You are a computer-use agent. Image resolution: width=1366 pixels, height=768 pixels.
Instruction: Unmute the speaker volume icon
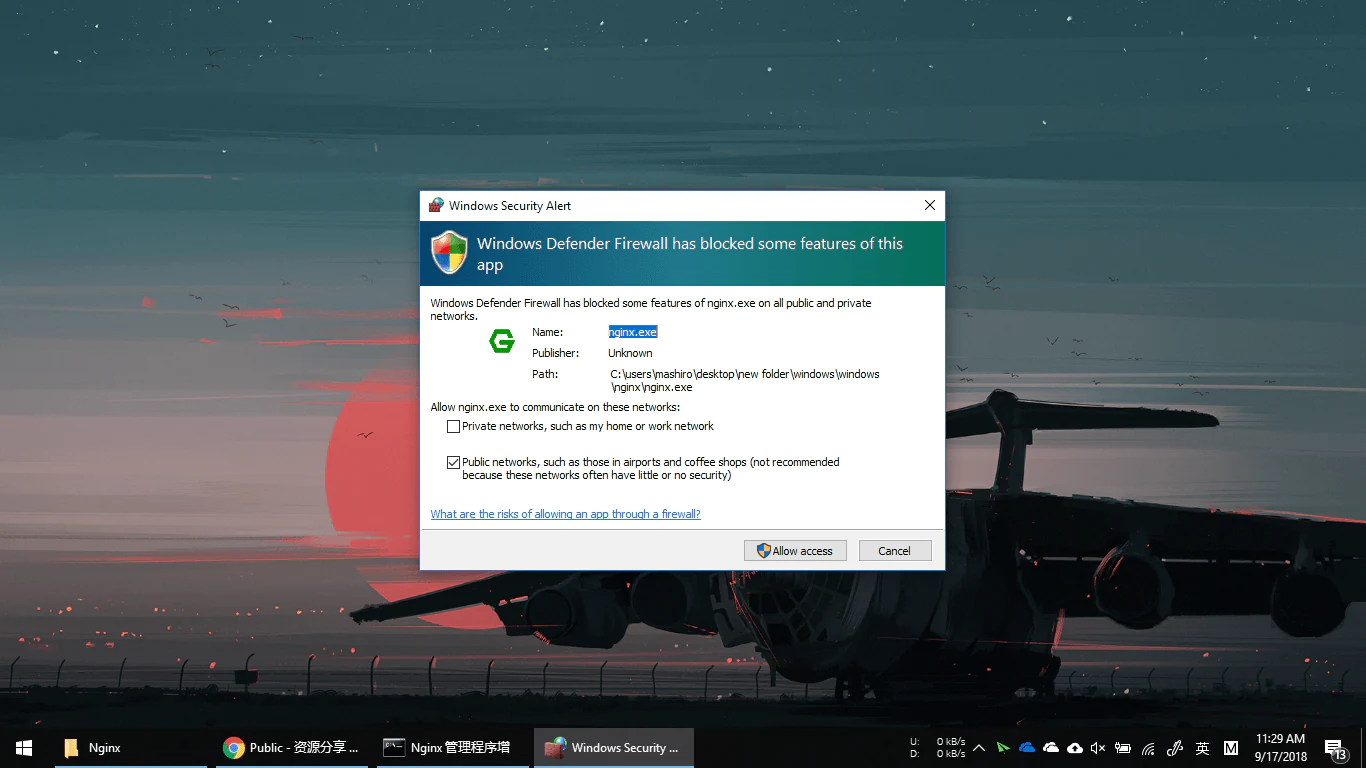click(x=1098, y=748)
